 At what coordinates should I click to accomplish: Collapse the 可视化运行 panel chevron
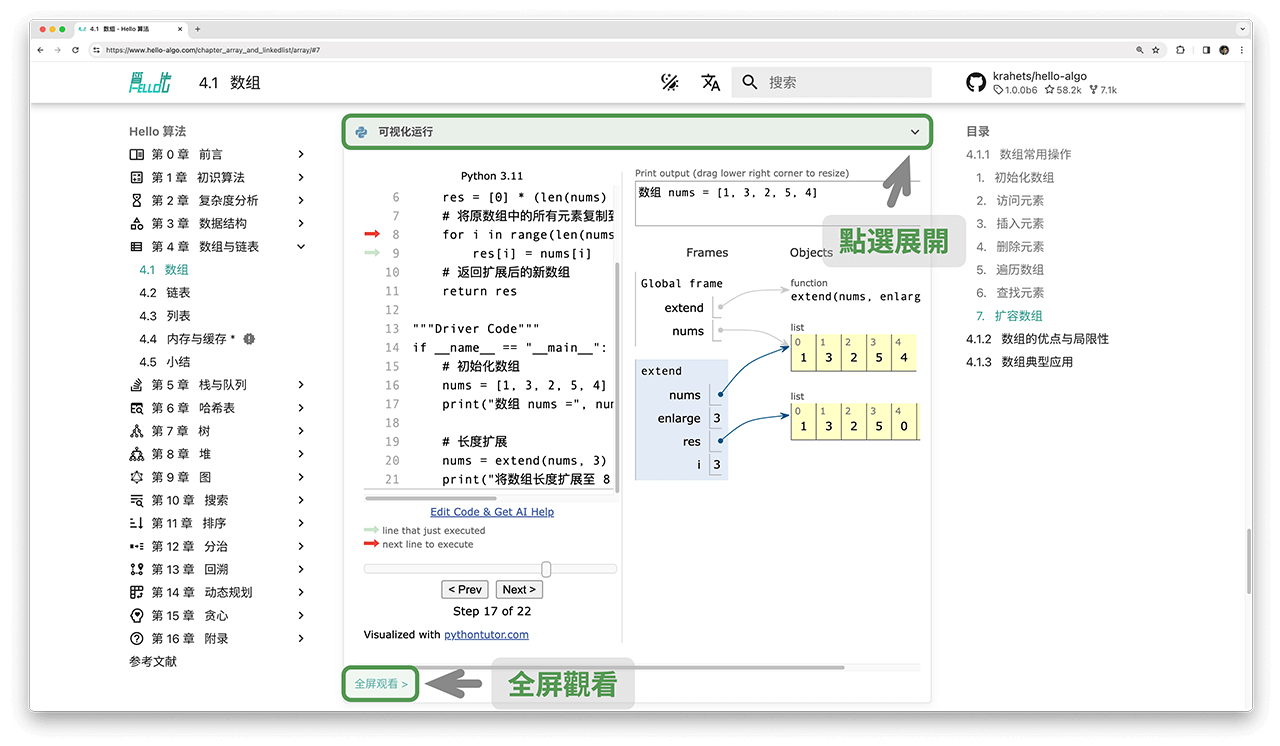point(914,131)
